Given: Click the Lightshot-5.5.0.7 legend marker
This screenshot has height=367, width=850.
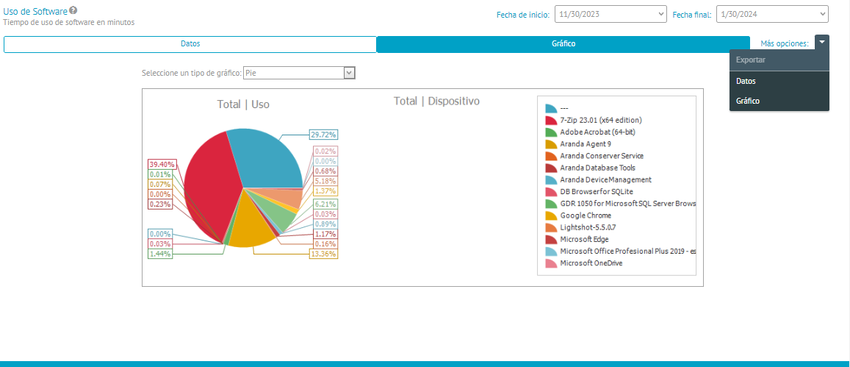Looking at the screenshot, I should coord(551,228).
